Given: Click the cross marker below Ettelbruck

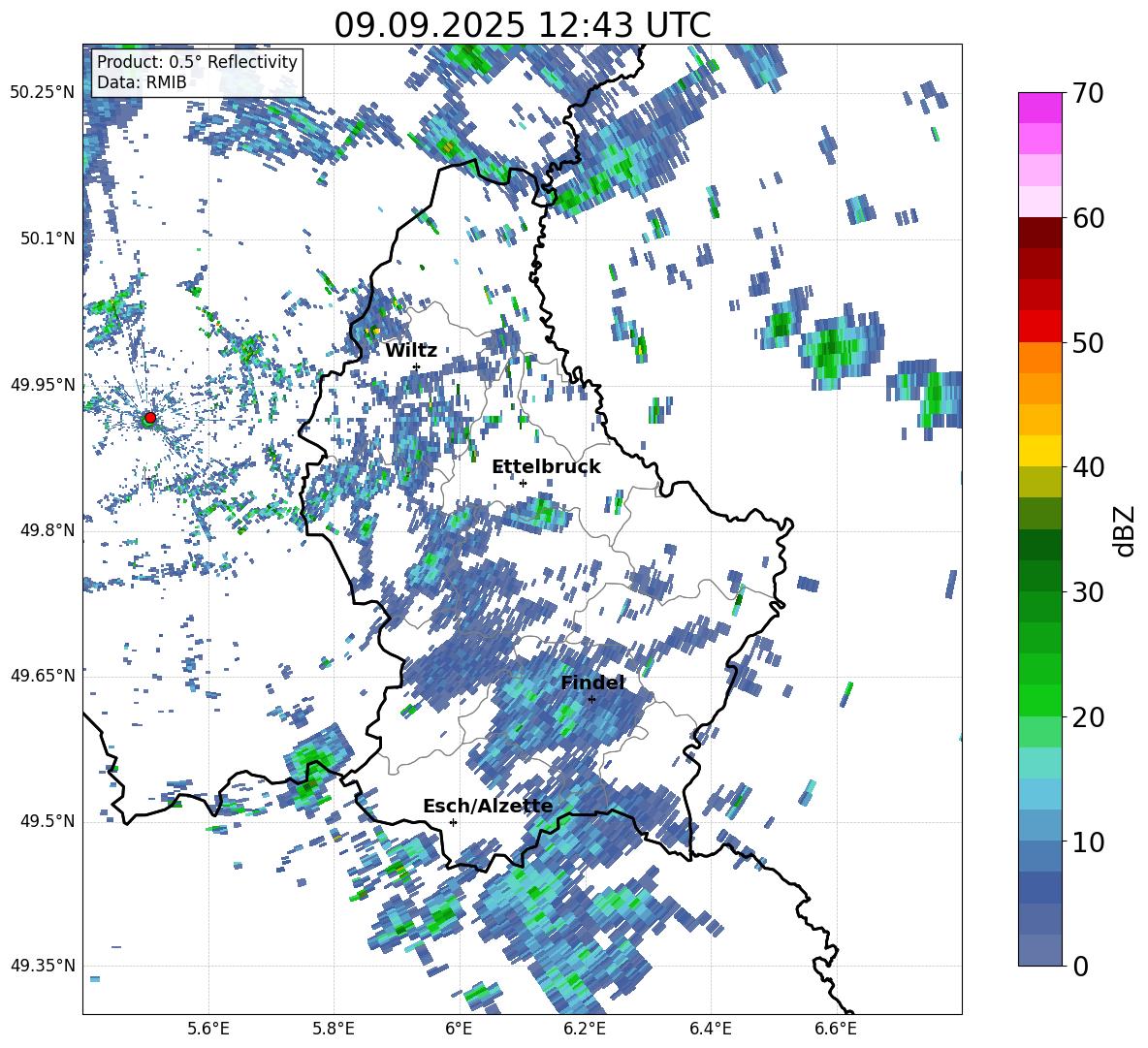Looking at the screenshot, I should 523,483.
